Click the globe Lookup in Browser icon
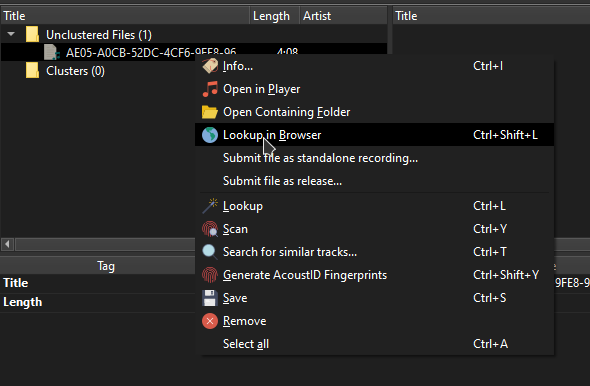This screenshot has width=590, height=386. (210, 135)
